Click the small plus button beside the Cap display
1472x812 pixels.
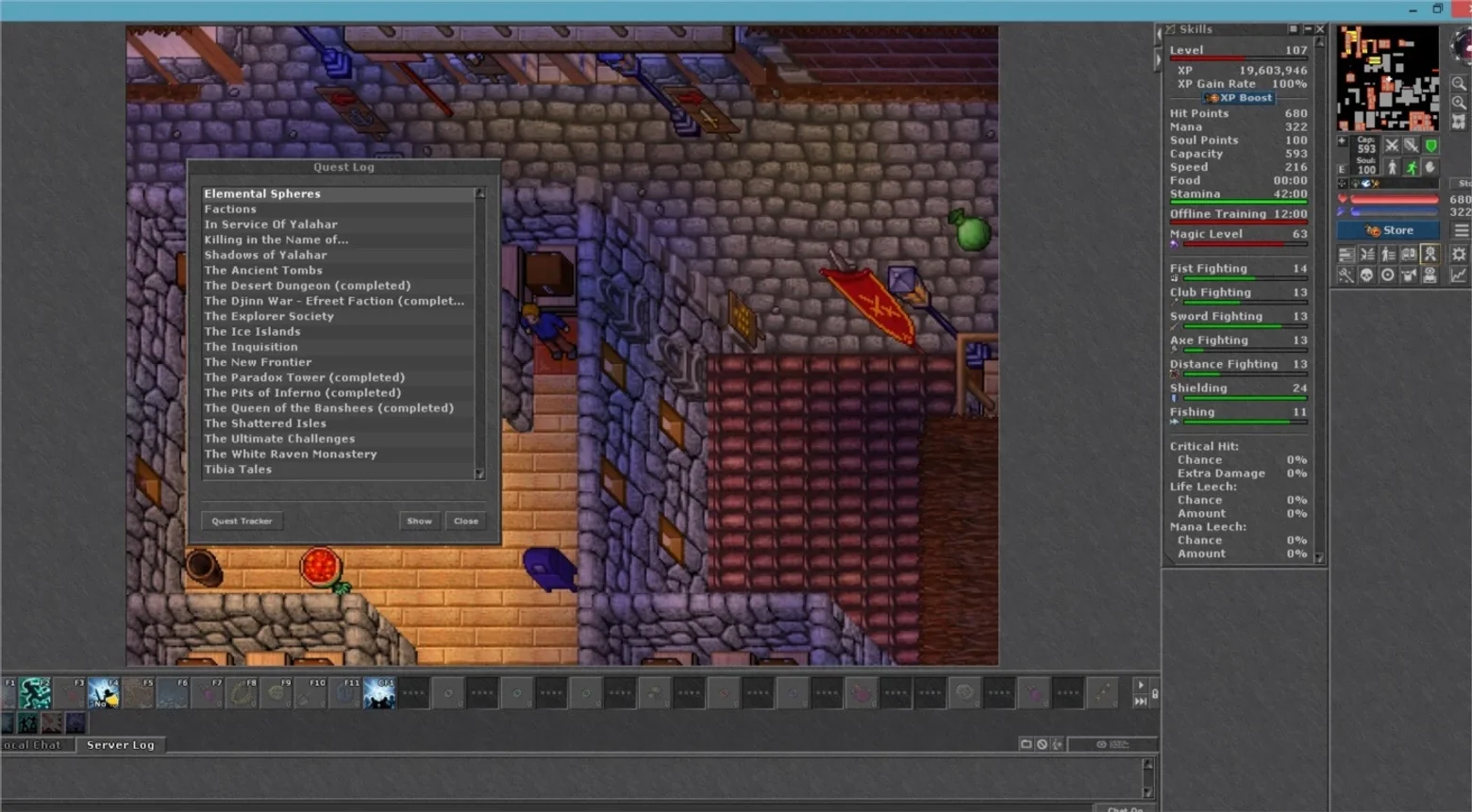(1342, 141)
